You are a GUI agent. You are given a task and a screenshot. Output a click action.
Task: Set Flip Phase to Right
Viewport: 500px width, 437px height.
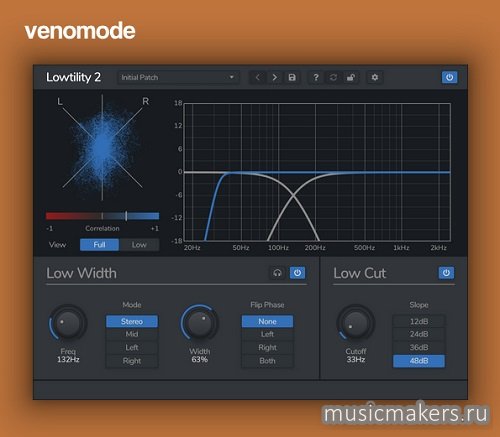pos(267,348)
